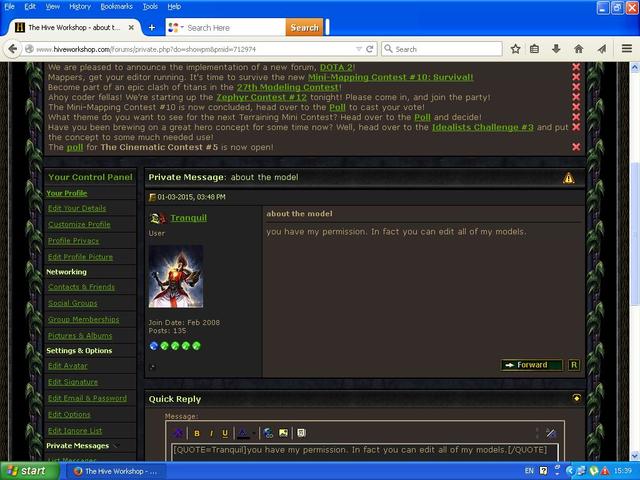The height and width of the screenshot is (480, 640).
Task: Open the Help menu
Action: coord(174,7)
